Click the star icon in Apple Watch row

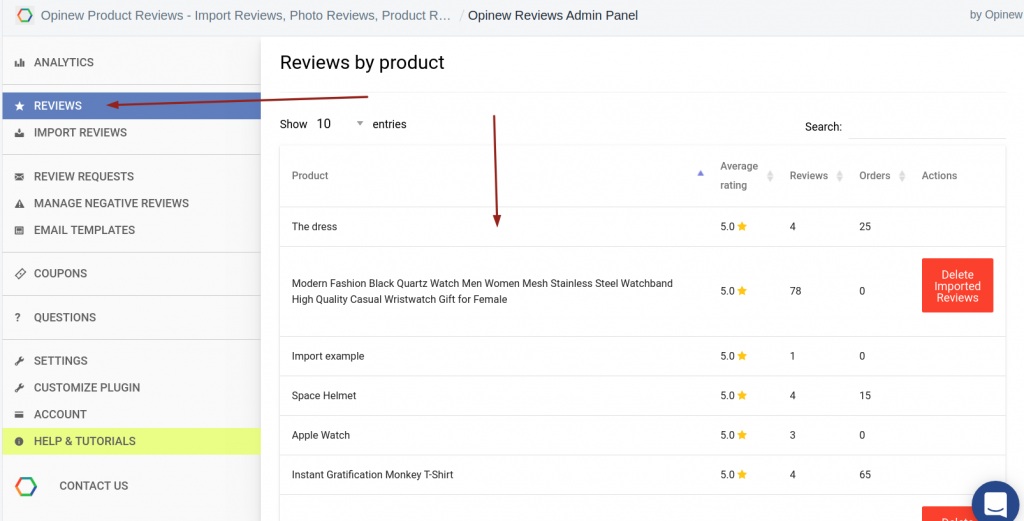click(742, 435)
